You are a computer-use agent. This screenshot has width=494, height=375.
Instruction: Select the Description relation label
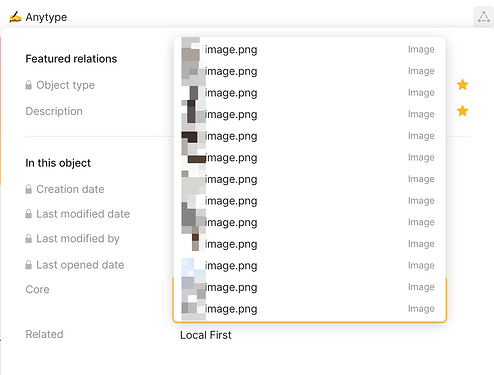(x=54, y=111)
